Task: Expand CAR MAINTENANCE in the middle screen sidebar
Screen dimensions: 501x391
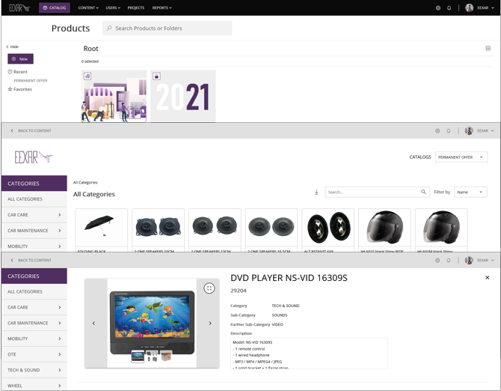Action: (x=34, y=230)
